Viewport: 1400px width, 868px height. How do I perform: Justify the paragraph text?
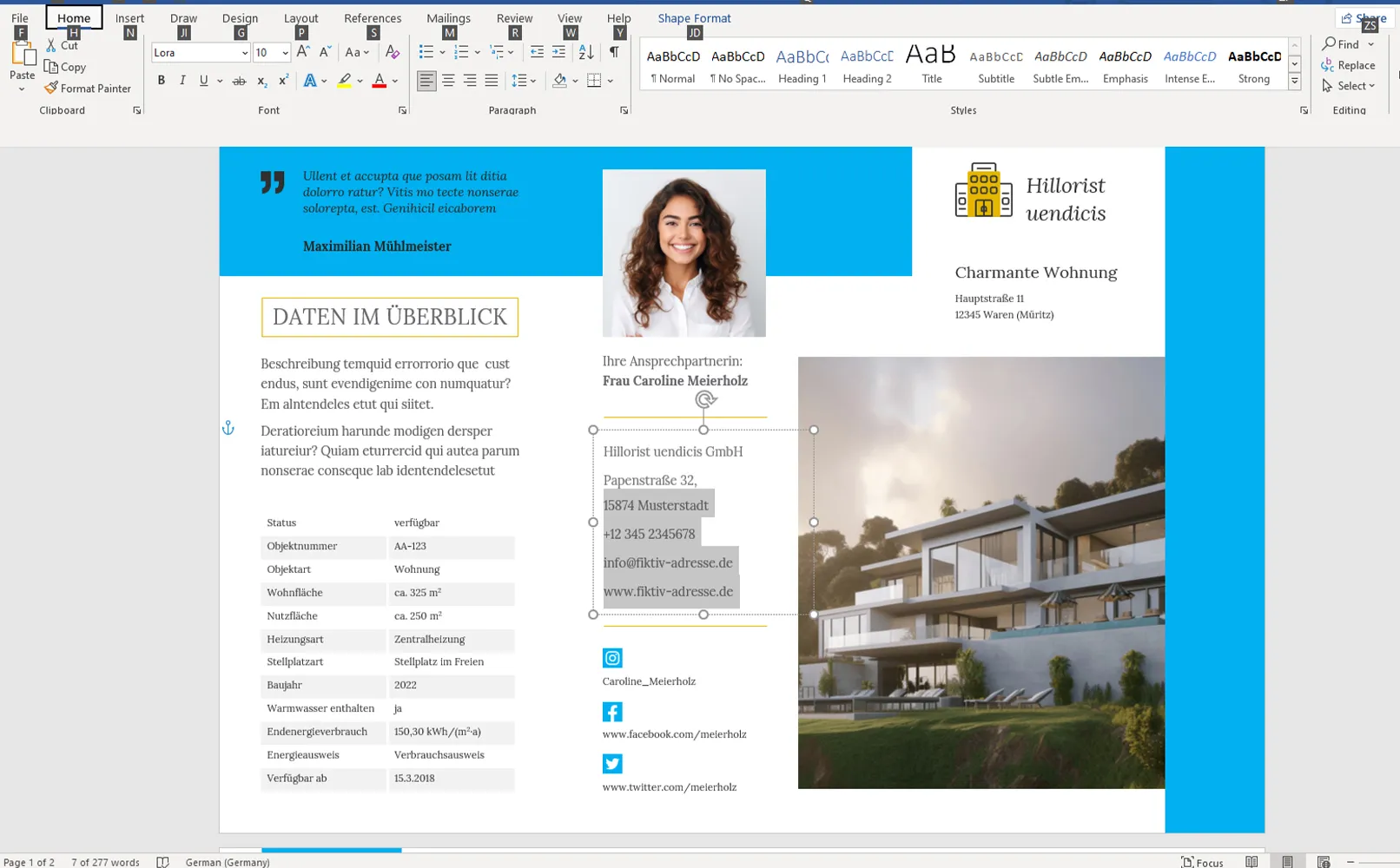(x=492, y=81)
